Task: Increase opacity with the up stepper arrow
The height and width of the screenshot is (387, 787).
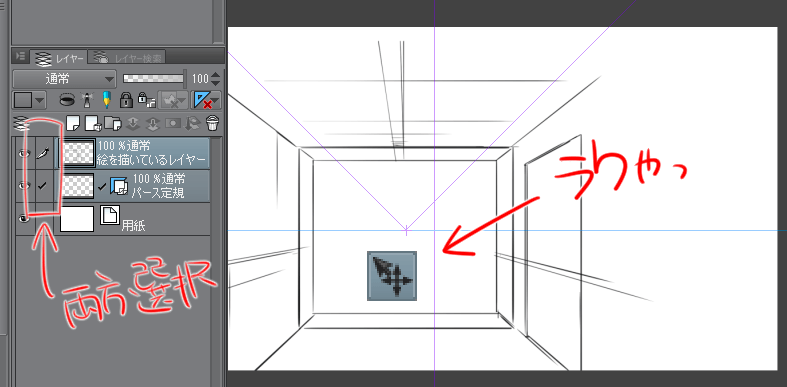Action: coord(216,75)
